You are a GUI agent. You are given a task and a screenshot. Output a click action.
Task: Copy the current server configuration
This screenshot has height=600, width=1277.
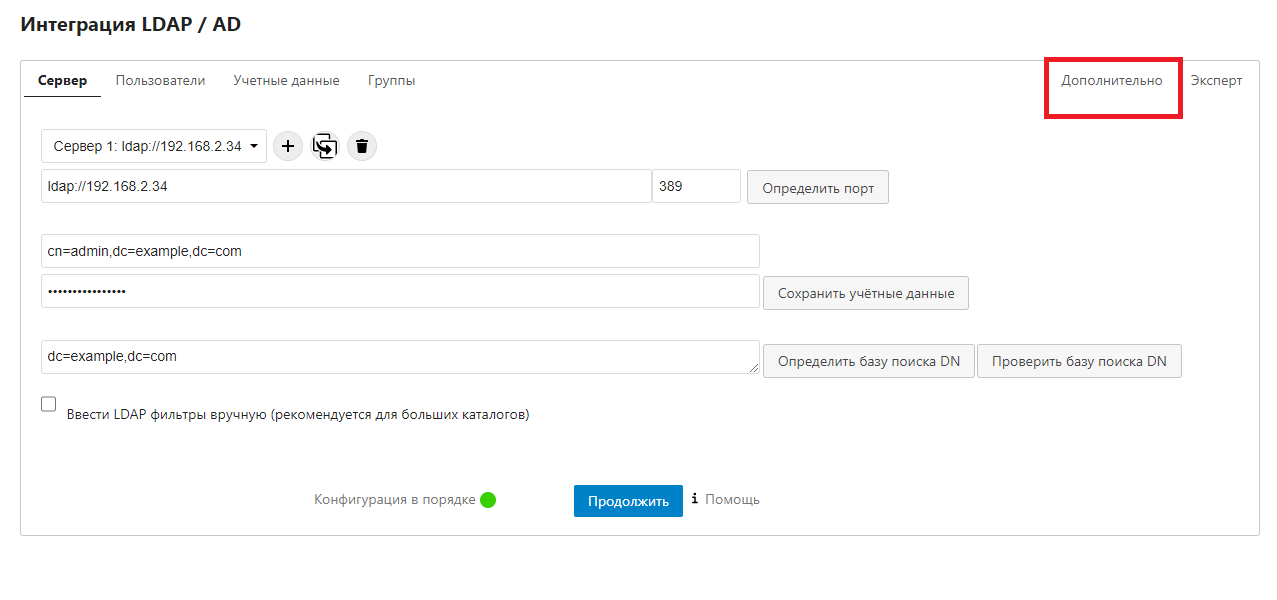pyautogui.click(x=325, y=146)
